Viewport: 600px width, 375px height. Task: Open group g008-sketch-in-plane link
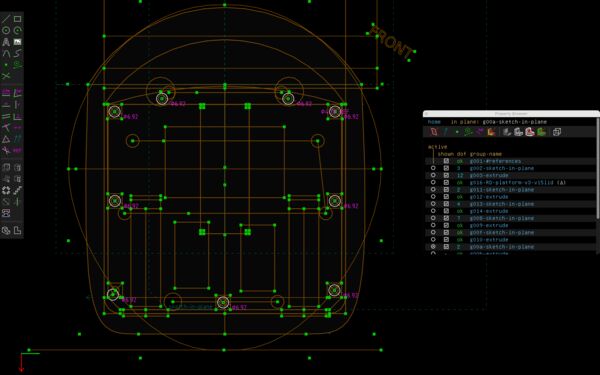[x=502, y=218]
